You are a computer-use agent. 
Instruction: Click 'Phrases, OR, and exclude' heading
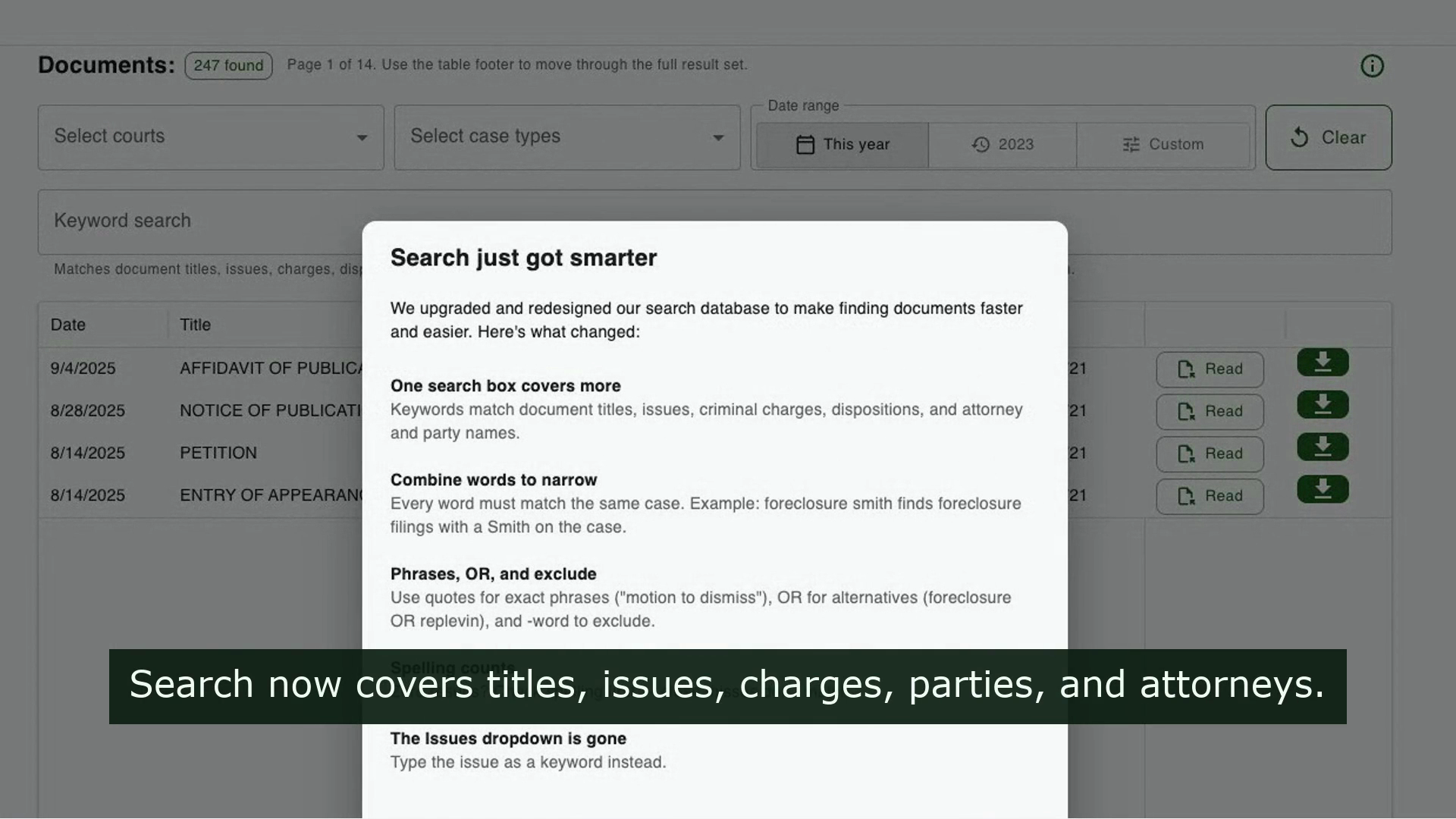pos(494,574)
